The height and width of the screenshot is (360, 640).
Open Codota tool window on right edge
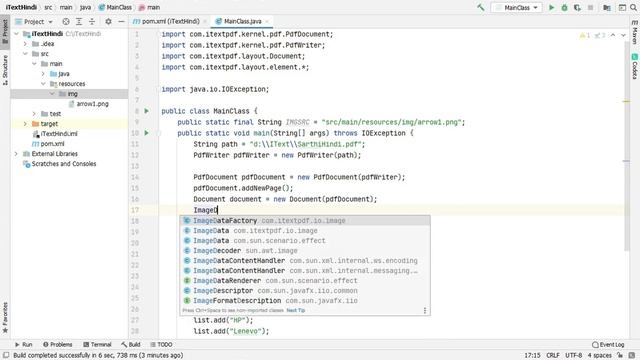635,66
